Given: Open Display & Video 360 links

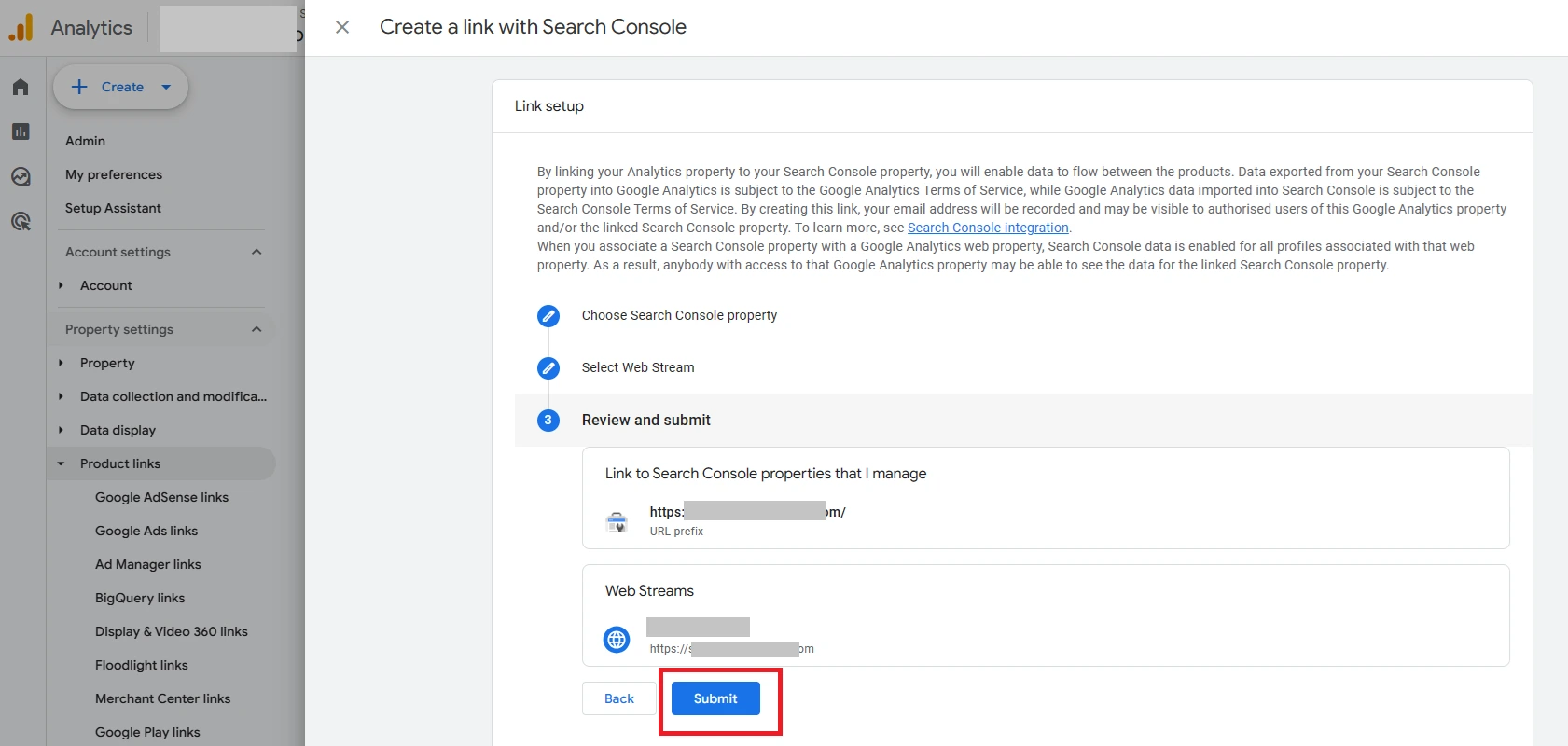Looking at the screenshot, I should [172, 631].
